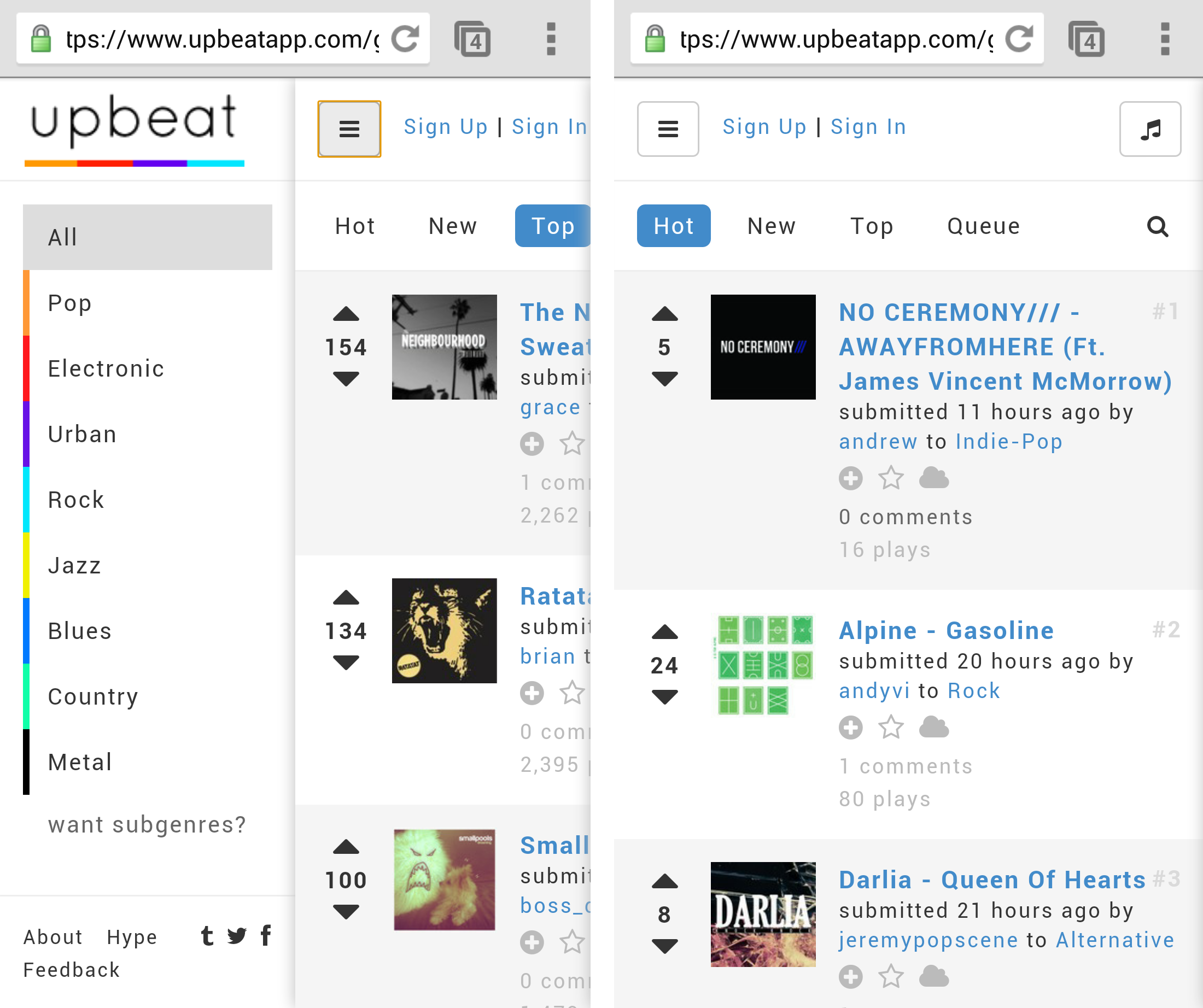Select the Jazz genre
Screen dimensions: 1203x1008
pos(147,565)
